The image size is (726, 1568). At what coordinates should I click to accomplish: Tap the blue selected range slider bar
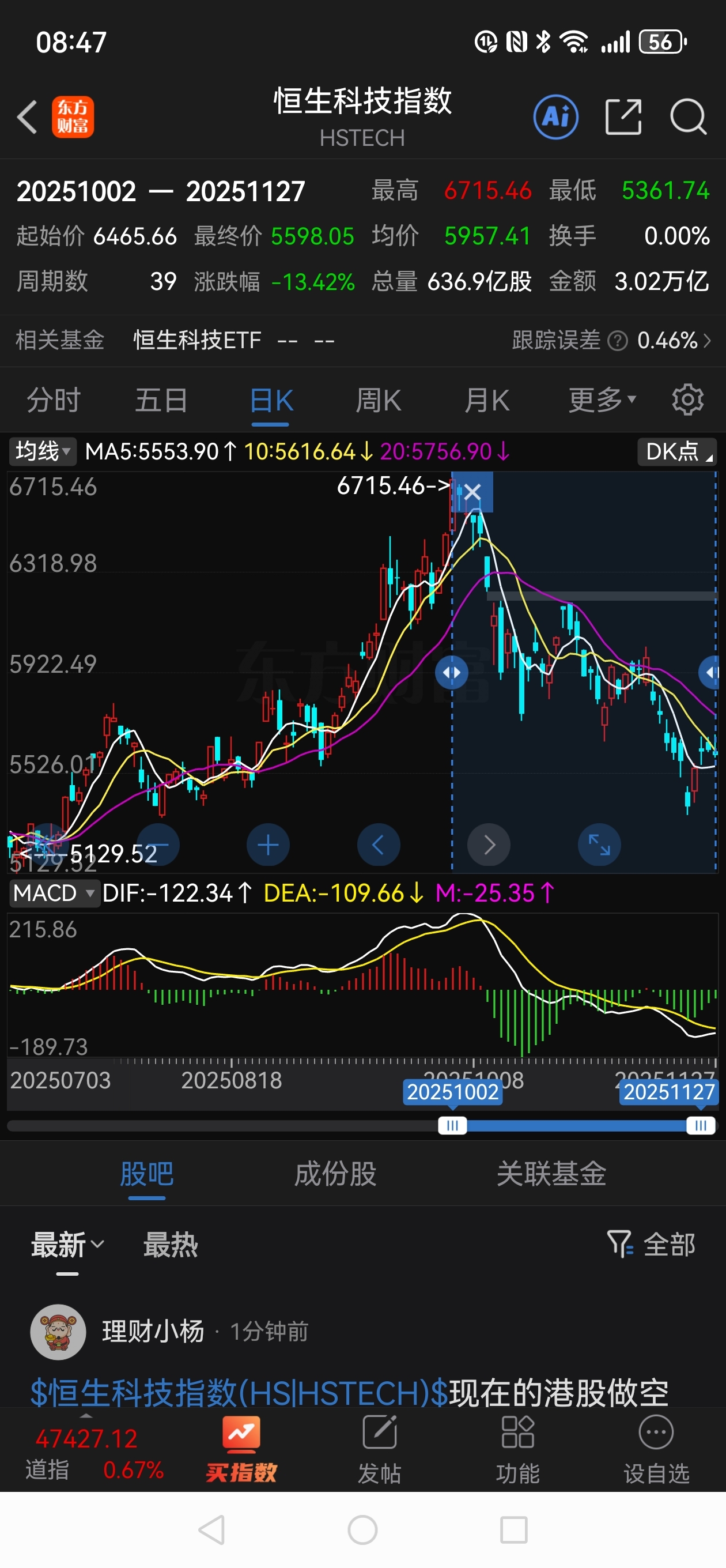pyautogui.click(x=576, y=1125)
